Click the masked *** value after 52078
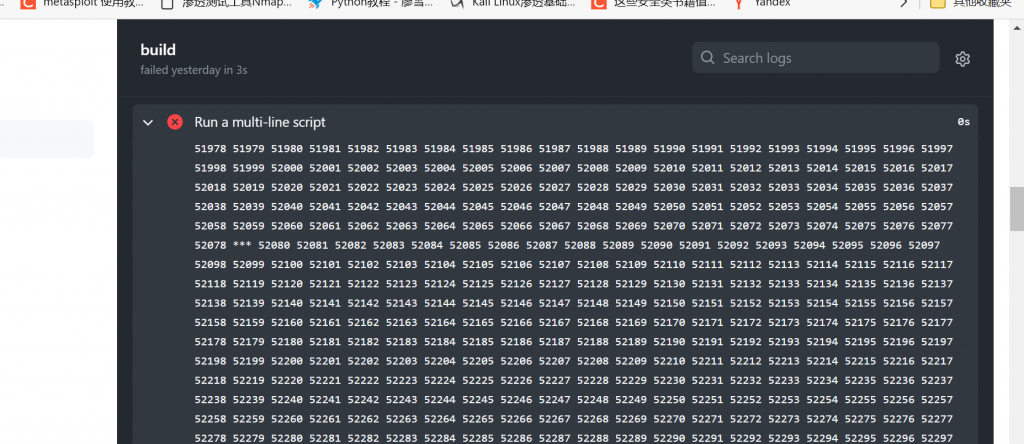This screenshot has height=444, width=1024. [x=241, y=245]
